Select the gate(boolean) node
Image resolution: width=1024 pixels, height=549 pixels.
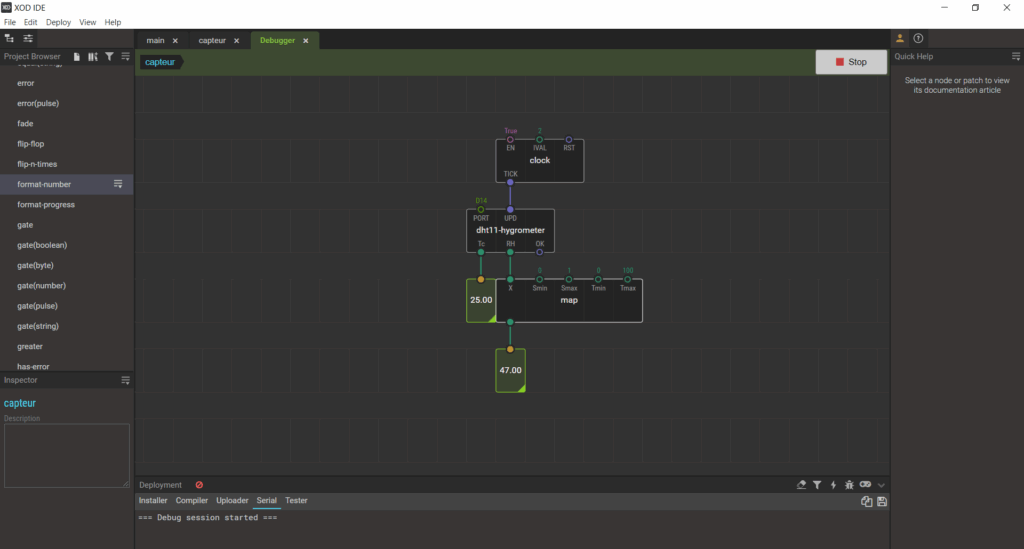[67, 245]
